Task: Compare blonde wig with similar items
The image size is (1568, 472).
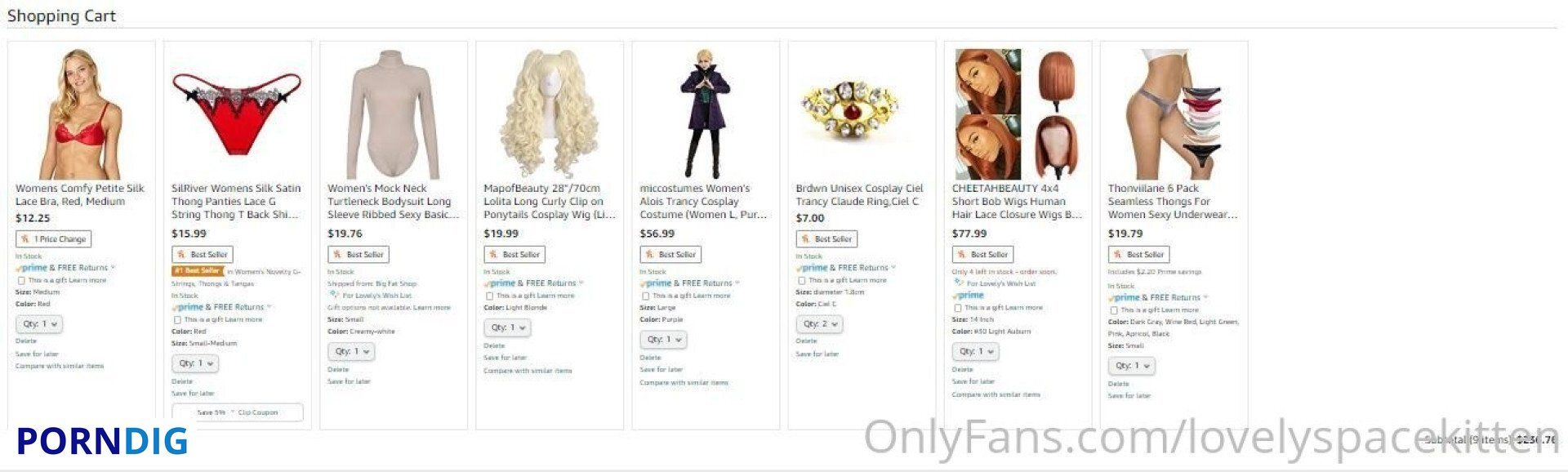Action: [x=528, y=371]
